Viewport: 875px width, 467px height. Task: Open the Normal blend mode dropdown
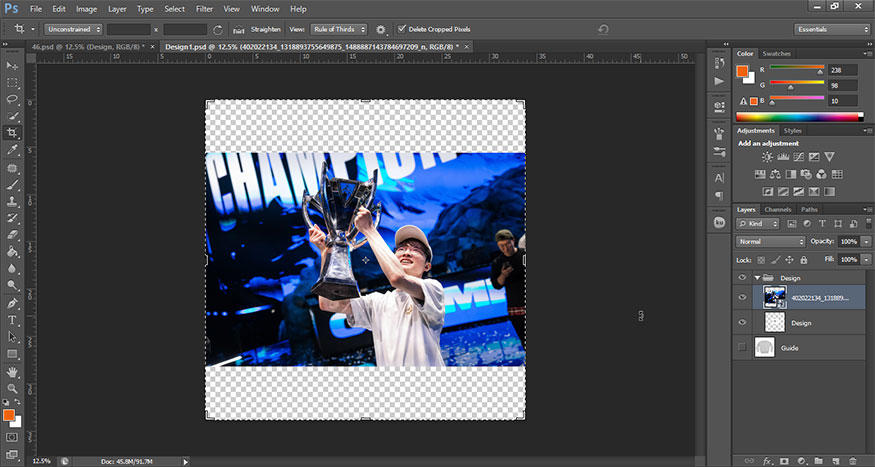pyautogui.click(x=771, y=242)
